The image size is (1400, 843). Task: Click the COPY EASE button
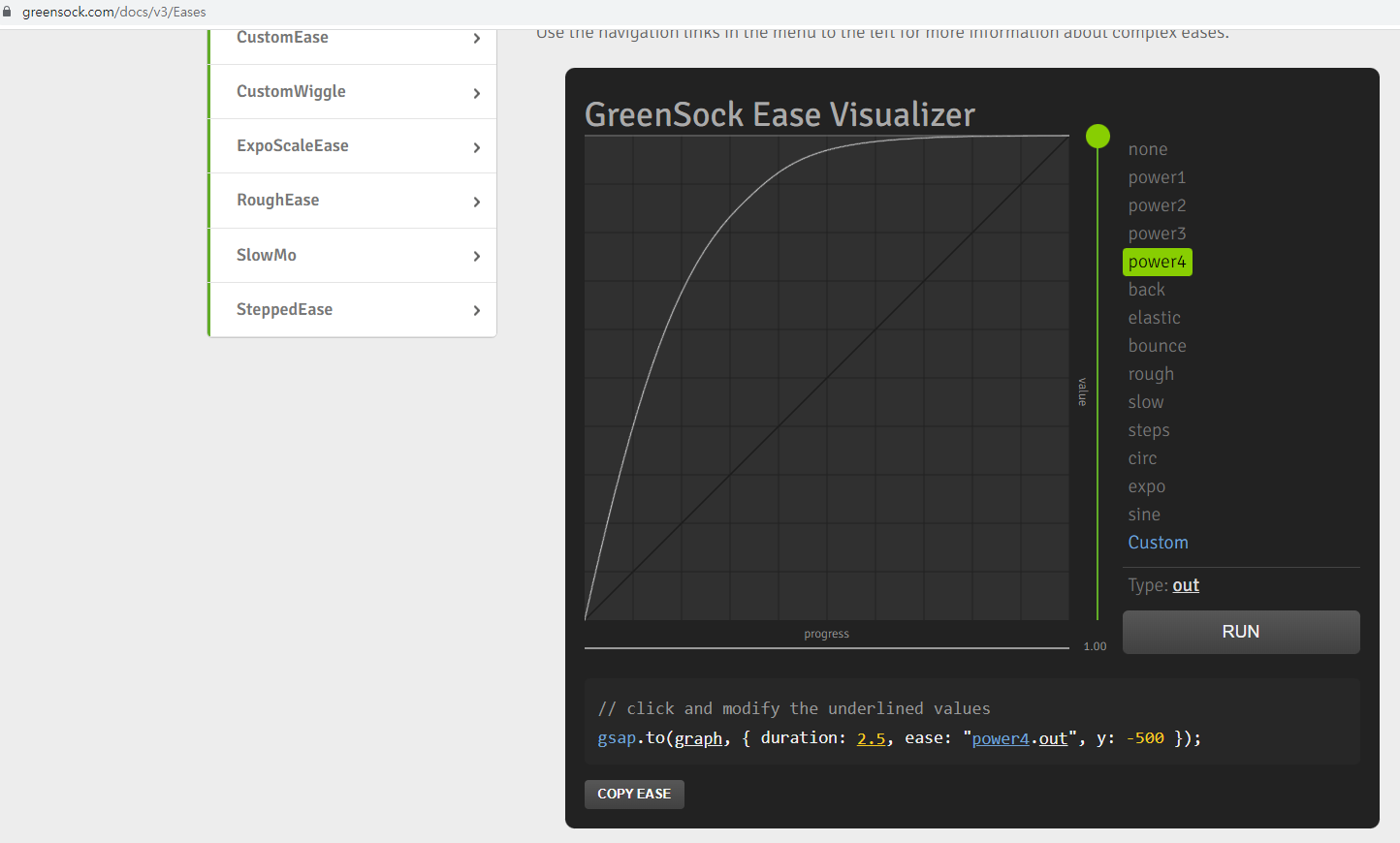point(634,794)
